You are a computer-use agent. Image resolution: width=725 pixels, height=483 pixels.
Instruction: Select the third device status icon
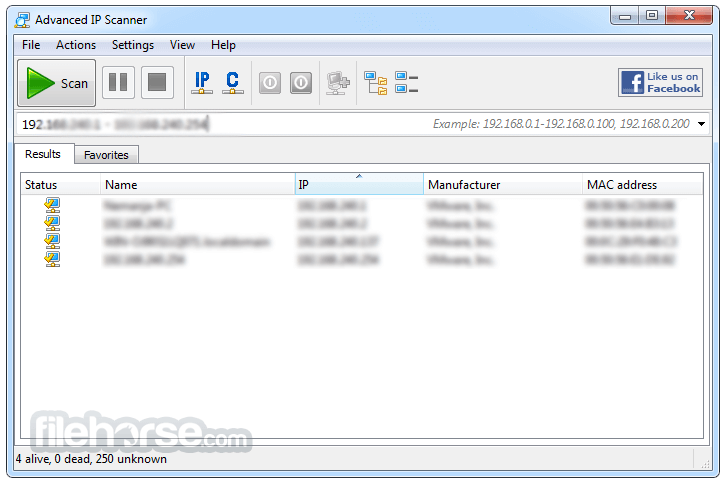(52, 241)
